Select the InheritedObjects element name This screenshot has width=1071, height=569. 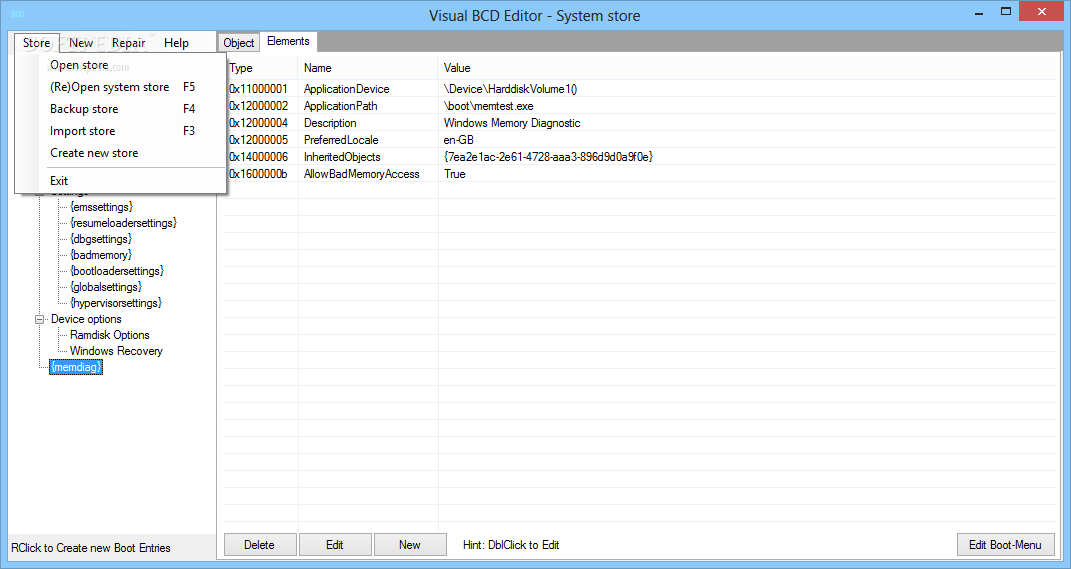[342, 157]
